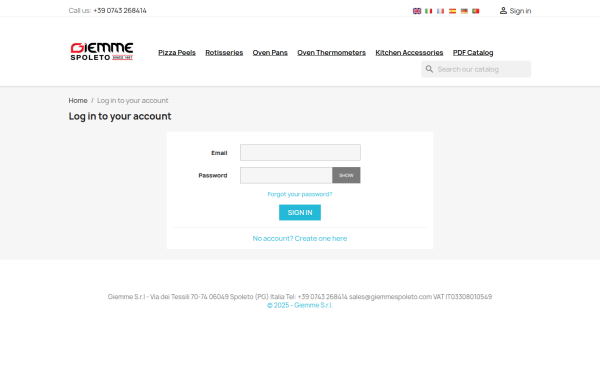
Task: Open the Oven Pans menu
Action: [270, 53]
